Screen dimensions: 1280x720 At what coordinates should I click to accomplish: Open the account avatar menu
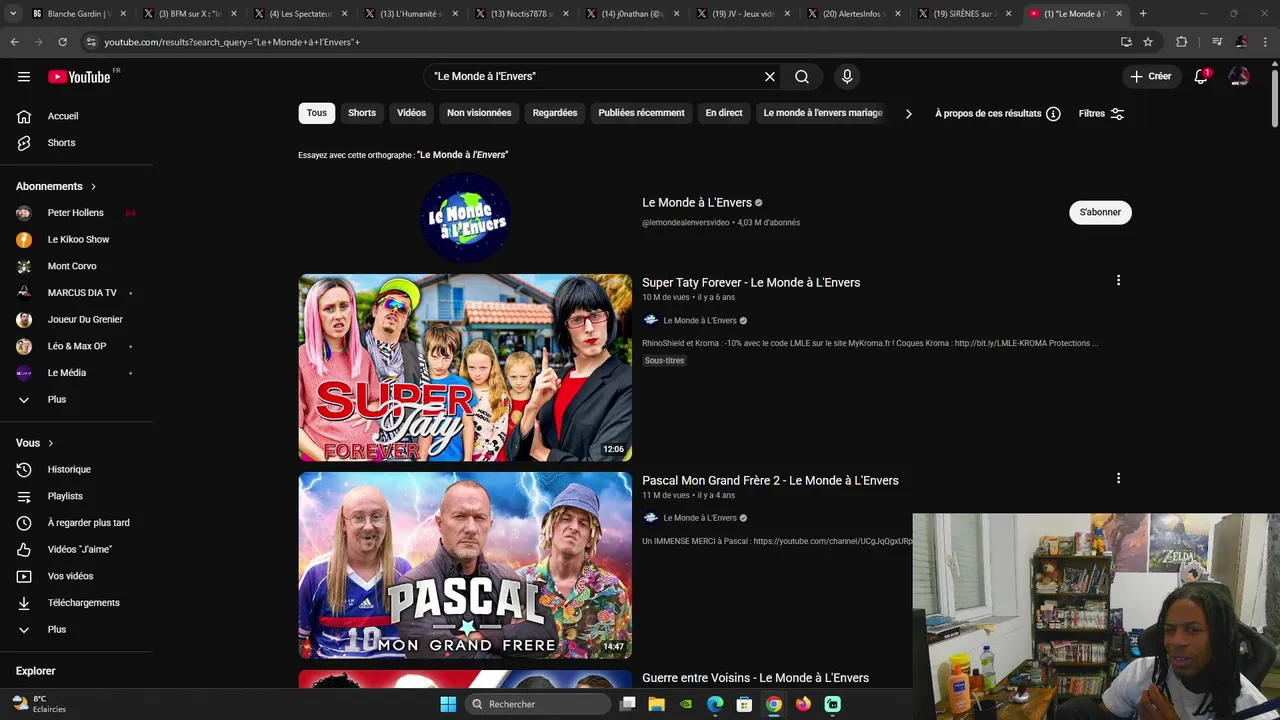pos(1239,76)
